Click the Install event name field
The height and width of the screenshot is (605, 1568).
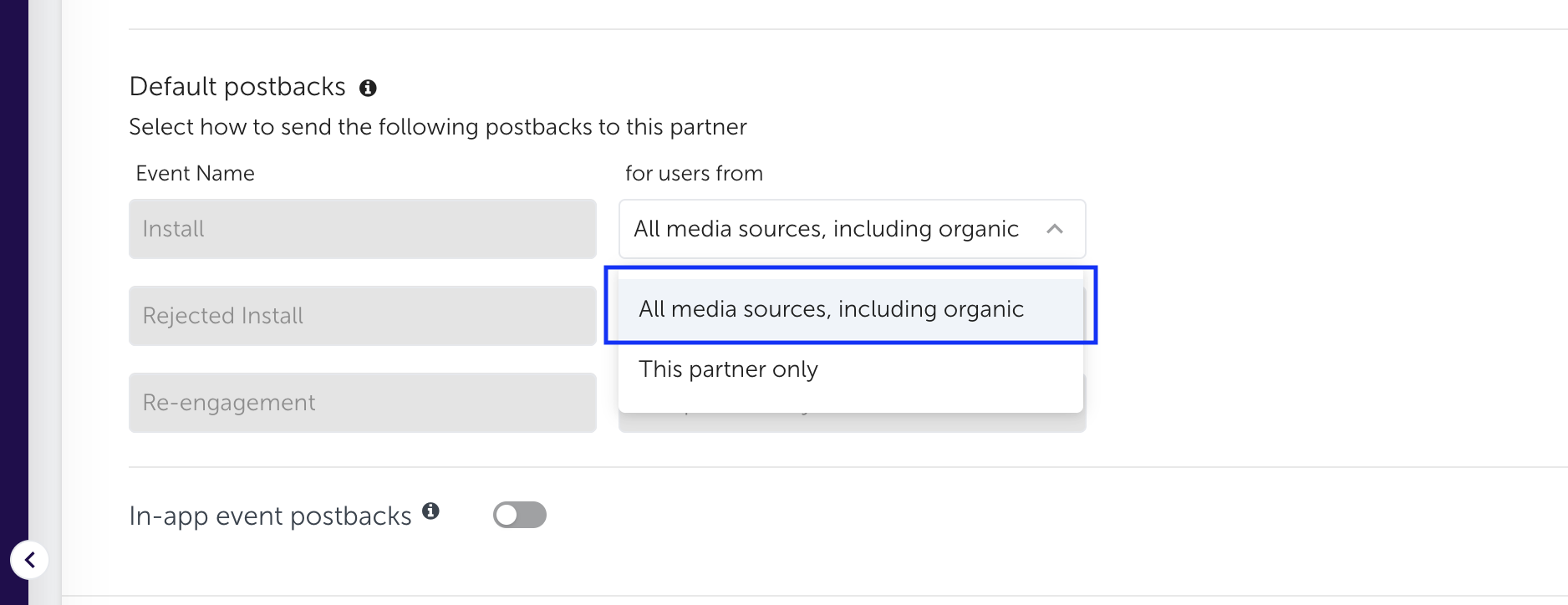coord(362,229)
